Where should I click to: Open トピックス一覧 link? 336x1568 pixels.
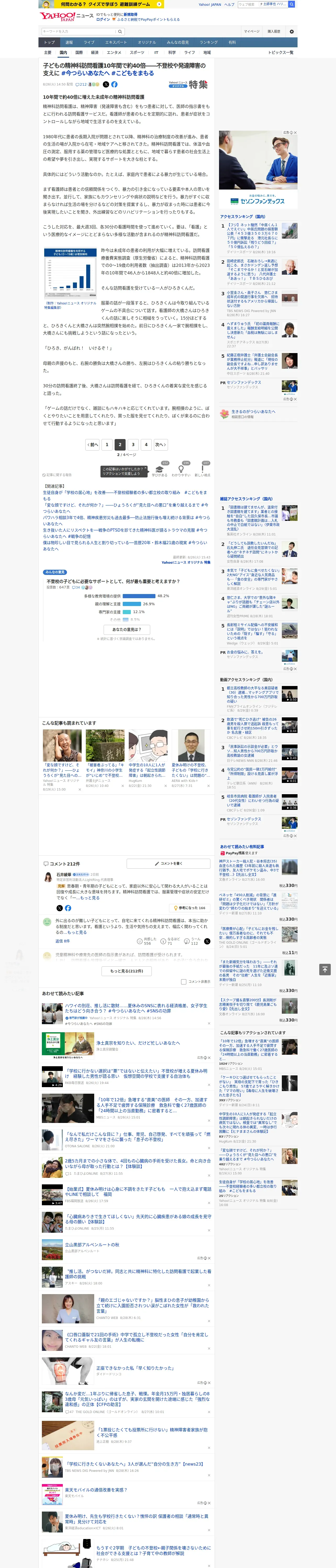click(x=281, y=52)
